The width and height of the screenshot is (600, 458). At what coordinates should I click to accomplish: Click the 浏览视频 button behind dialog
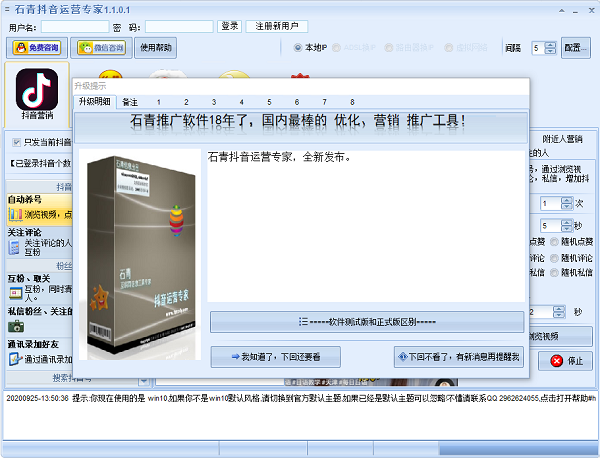[561, 336]
